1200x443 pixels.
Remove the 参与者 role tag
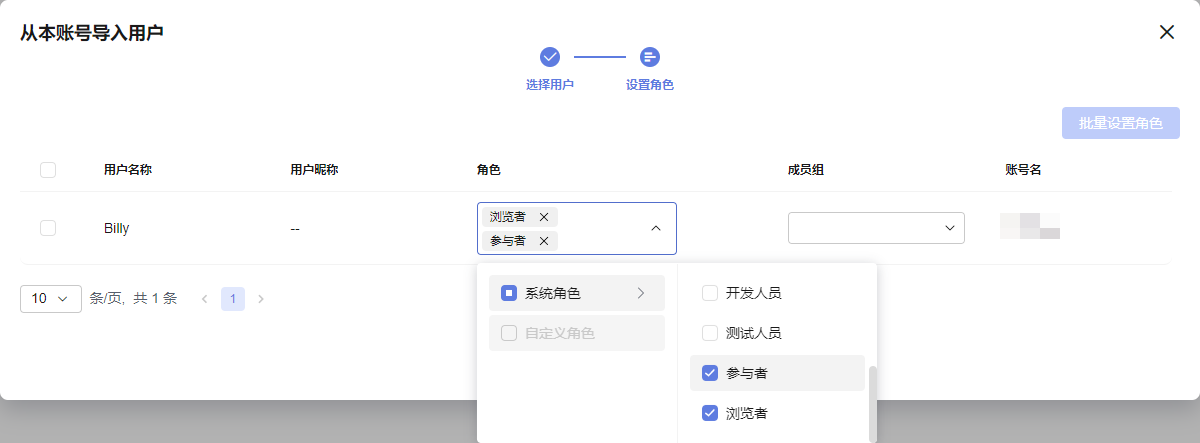pos(544,241)
